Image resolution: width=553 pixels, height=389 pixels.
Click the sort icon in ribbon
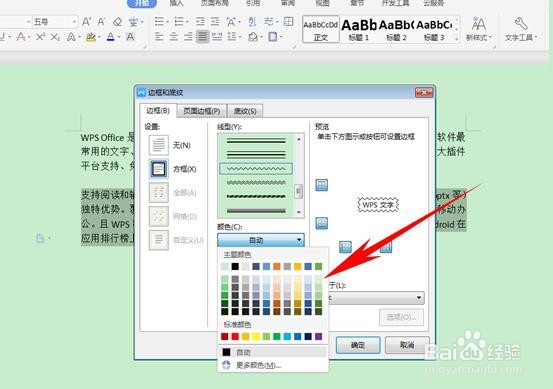point(252,22)
